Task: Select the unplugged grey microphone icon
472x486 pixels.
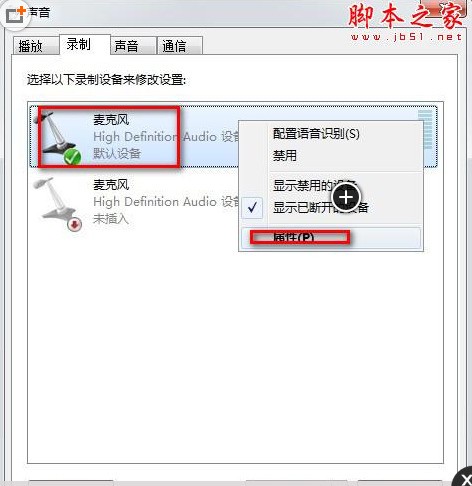Action: point(57,203)
